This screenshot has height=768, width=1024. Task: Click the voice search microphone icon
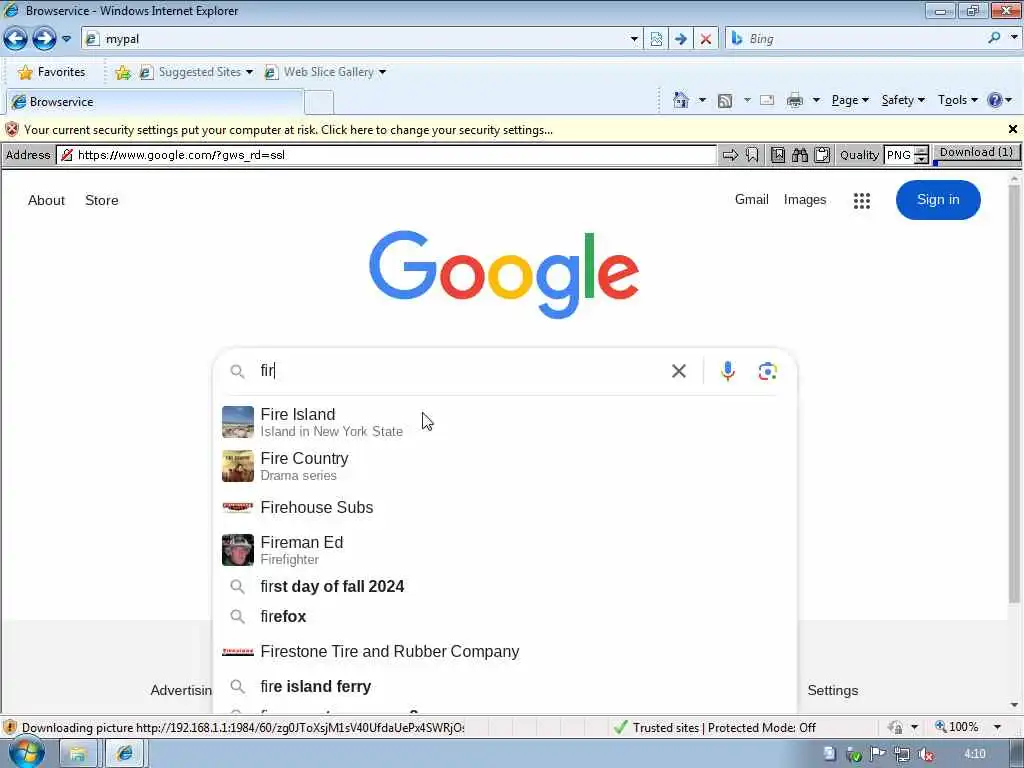(728, 371)
